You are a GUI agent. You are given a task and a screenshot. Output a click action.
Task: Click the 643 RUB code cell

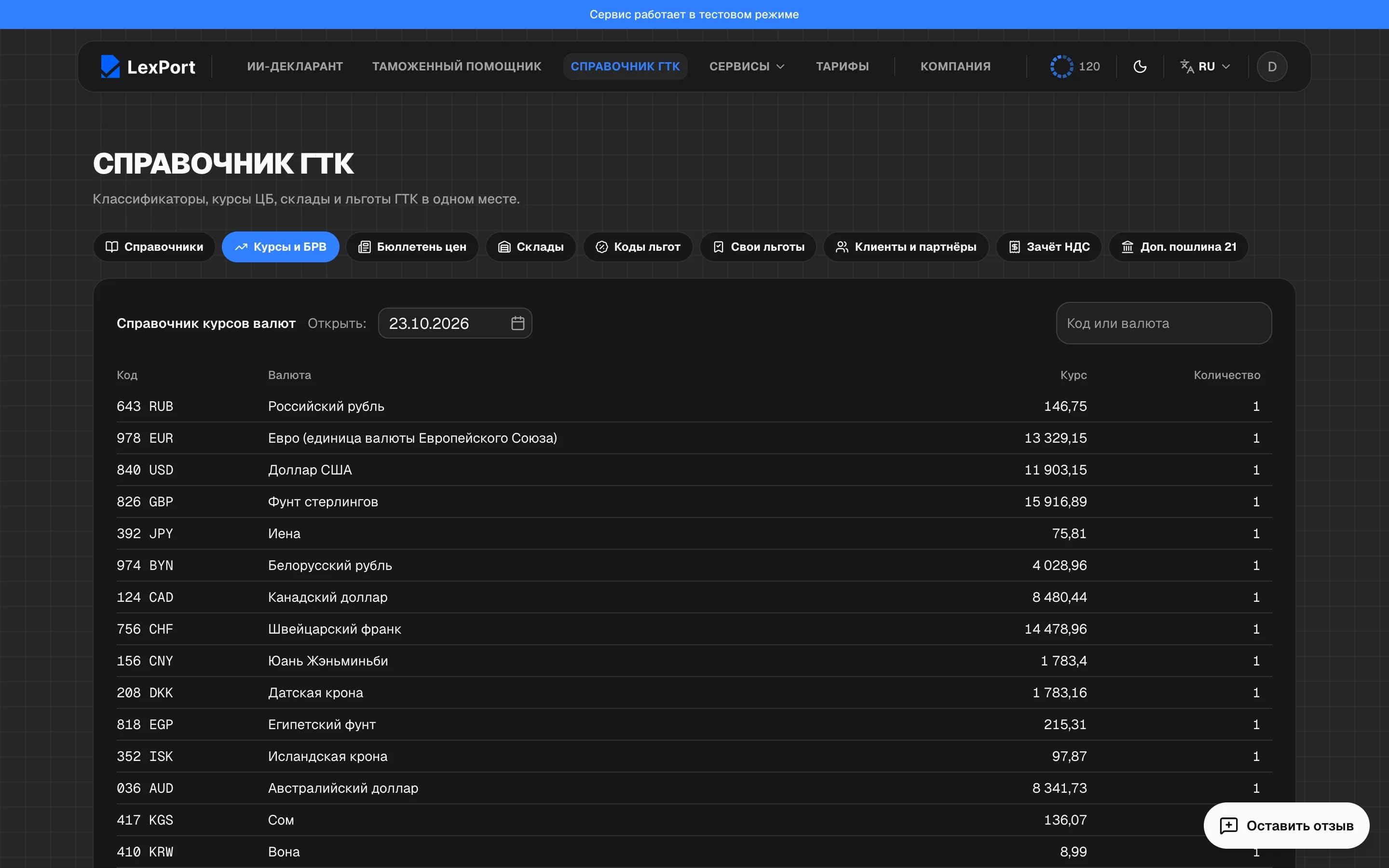coord(145,407)
